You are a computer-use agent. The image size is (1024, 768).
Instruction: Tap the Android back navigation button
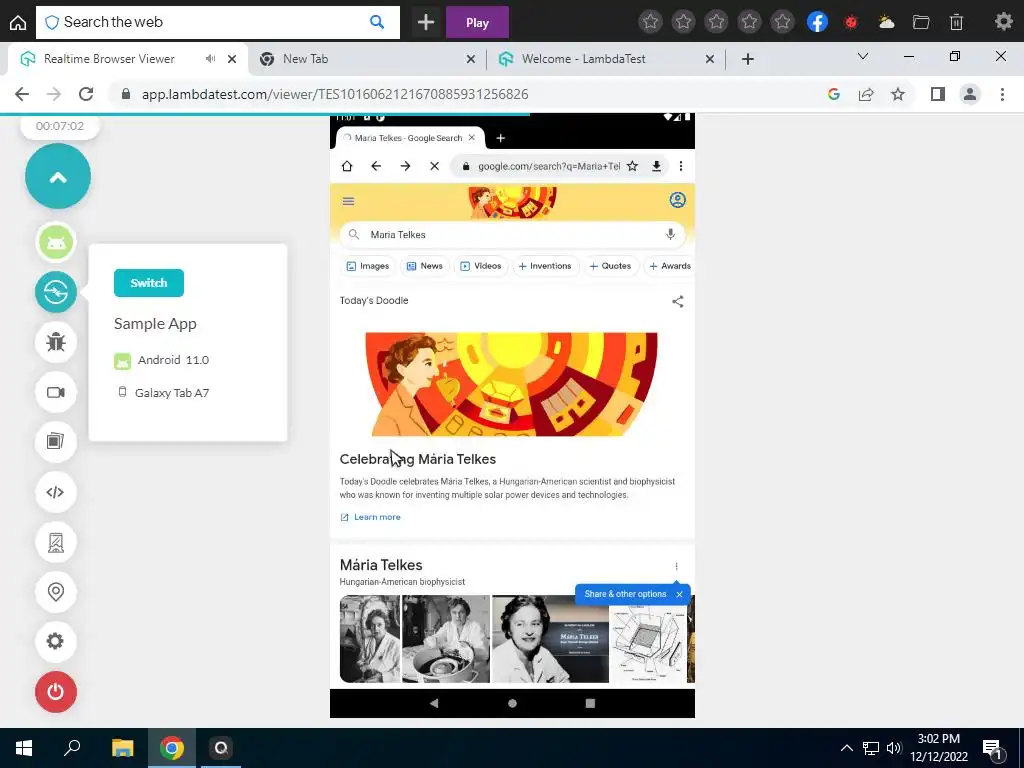pos(434,703)
